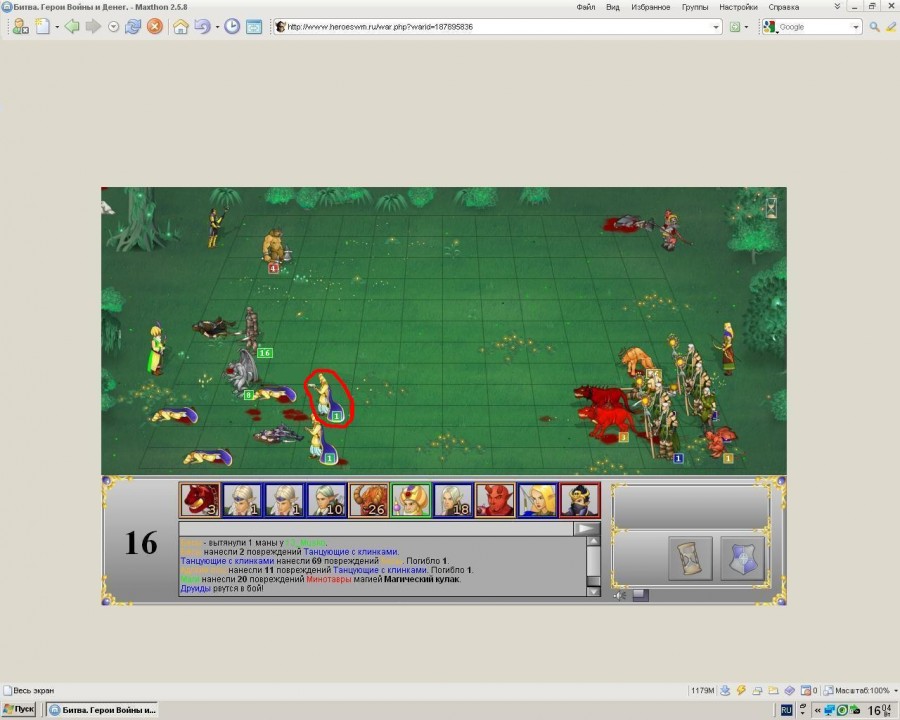
Task: Send chat message with the arrow button
Action: point(587,529)
